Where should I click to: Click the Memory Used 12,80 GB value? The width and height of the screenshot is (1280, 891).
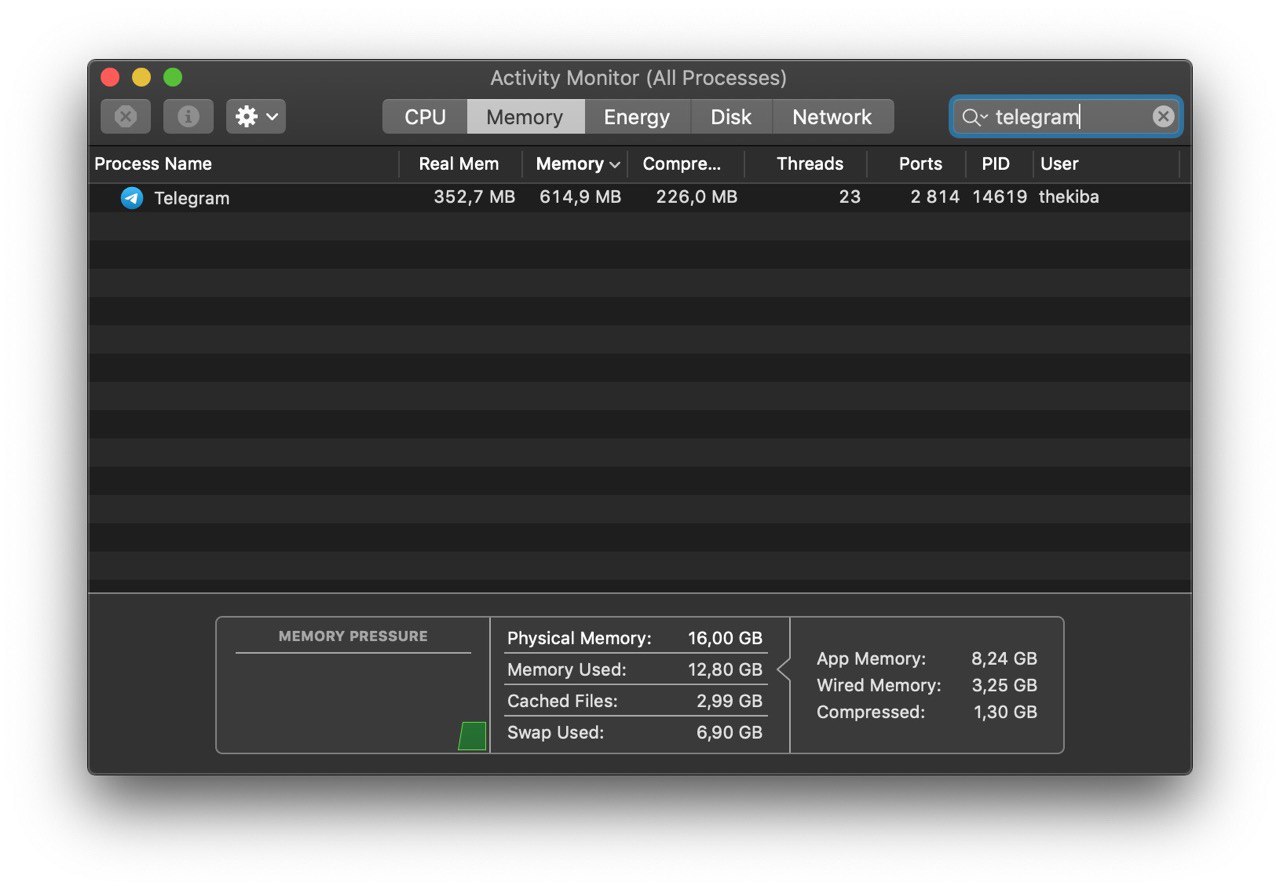(x=725, y=670)
